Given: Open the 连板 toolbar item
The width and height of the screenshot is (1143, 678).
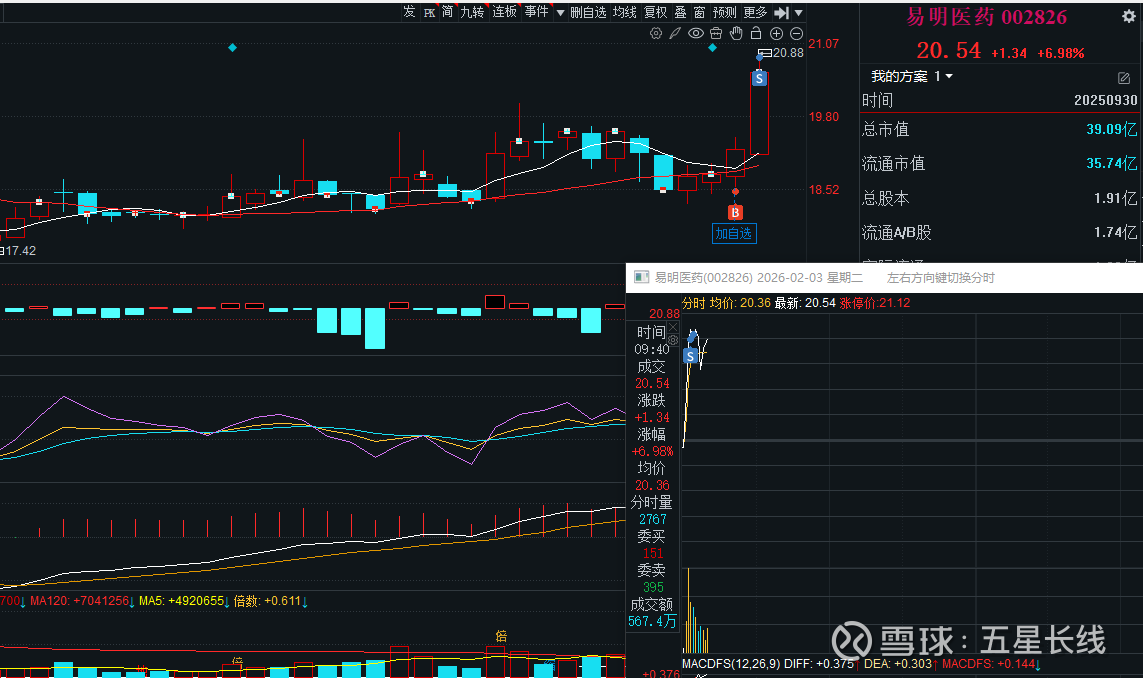Looking at the screenshot, I should [x=504, y=12].
